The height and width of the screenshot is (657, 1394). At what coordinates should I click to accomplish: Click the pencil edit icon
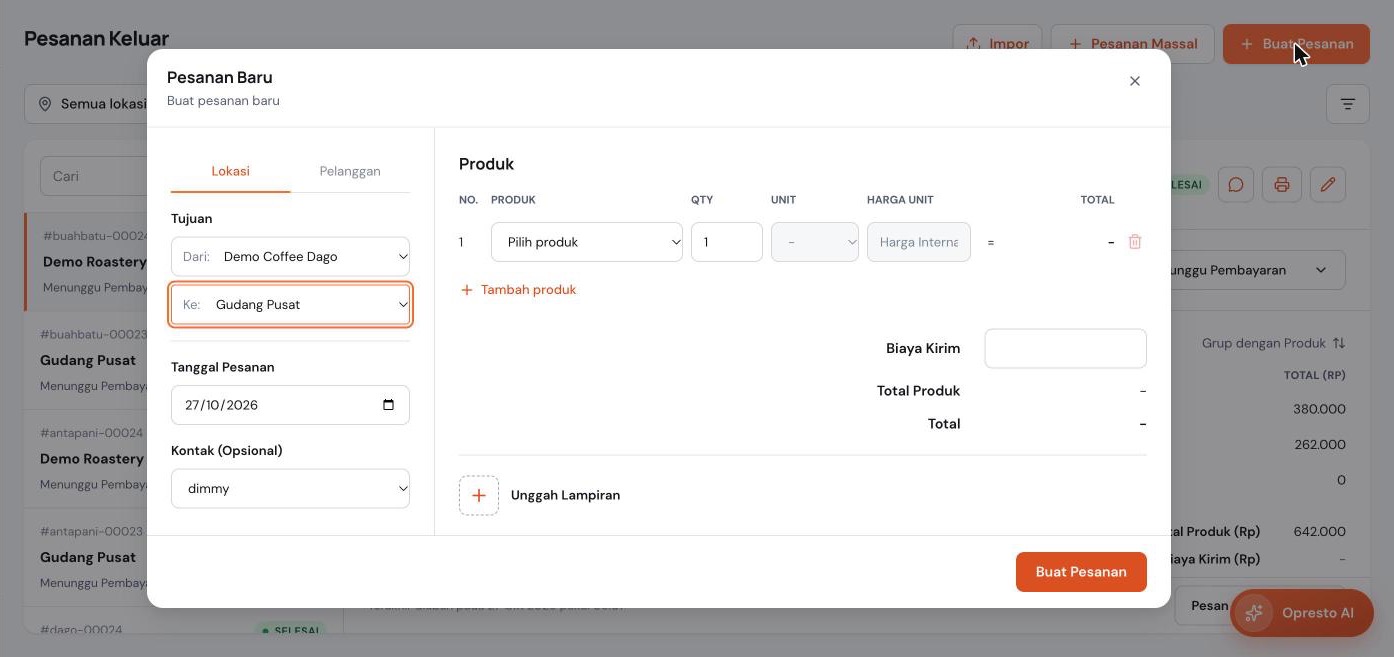click(1328, 185)
